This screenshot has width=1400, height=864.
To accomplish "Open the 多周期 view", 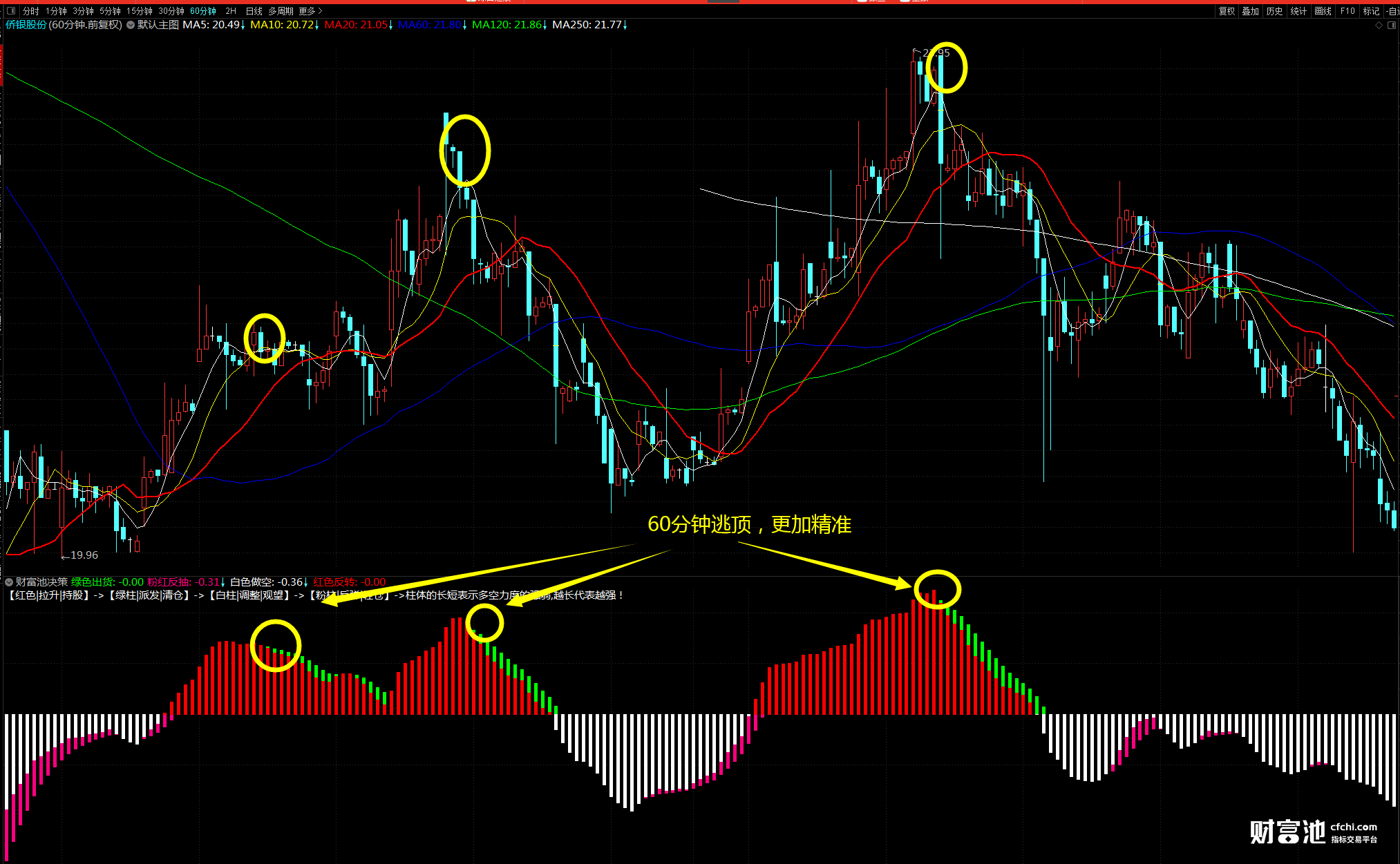I will [281, 11].
